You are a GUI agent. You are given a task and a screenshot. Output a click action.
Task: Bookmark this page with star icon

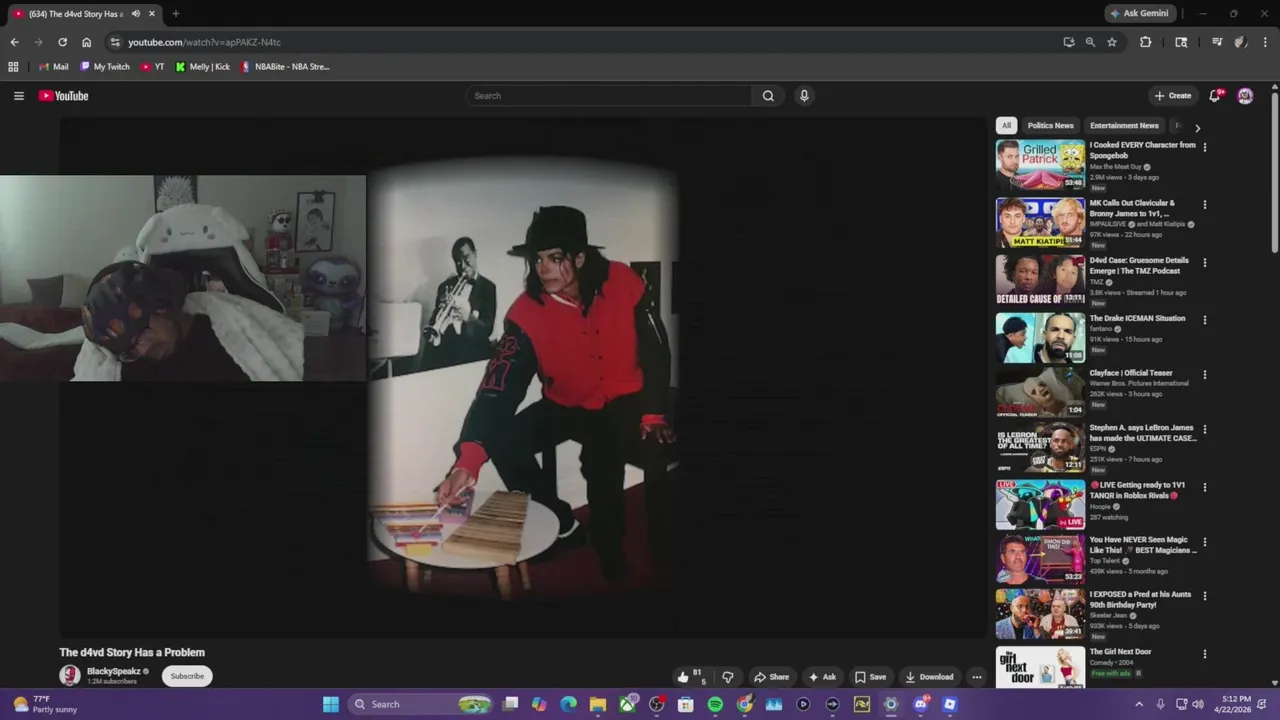pyautogui.click(x=1112, y=42)
